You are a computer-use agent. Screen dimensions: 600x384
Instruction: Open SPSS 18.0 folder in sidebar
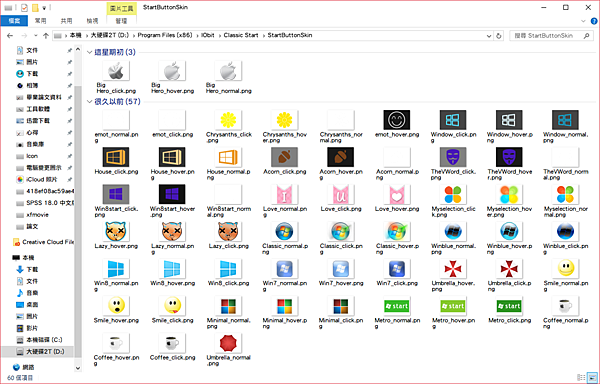pos(45,203)
